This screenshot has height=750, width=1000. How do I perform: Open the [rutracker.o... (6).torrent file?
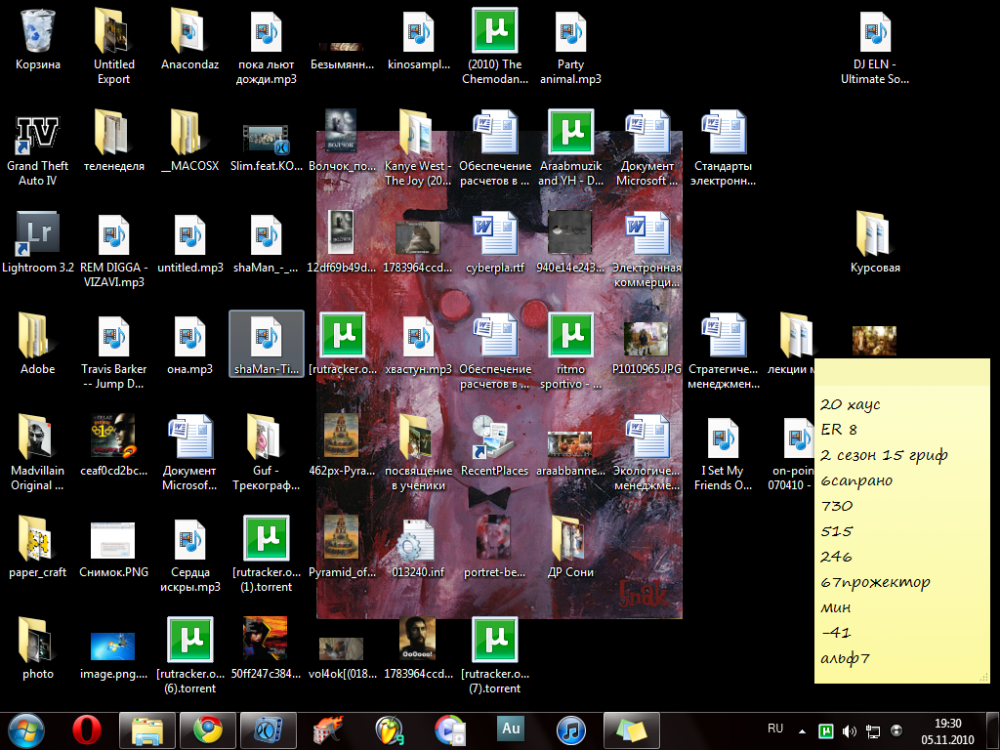(189, 656)
